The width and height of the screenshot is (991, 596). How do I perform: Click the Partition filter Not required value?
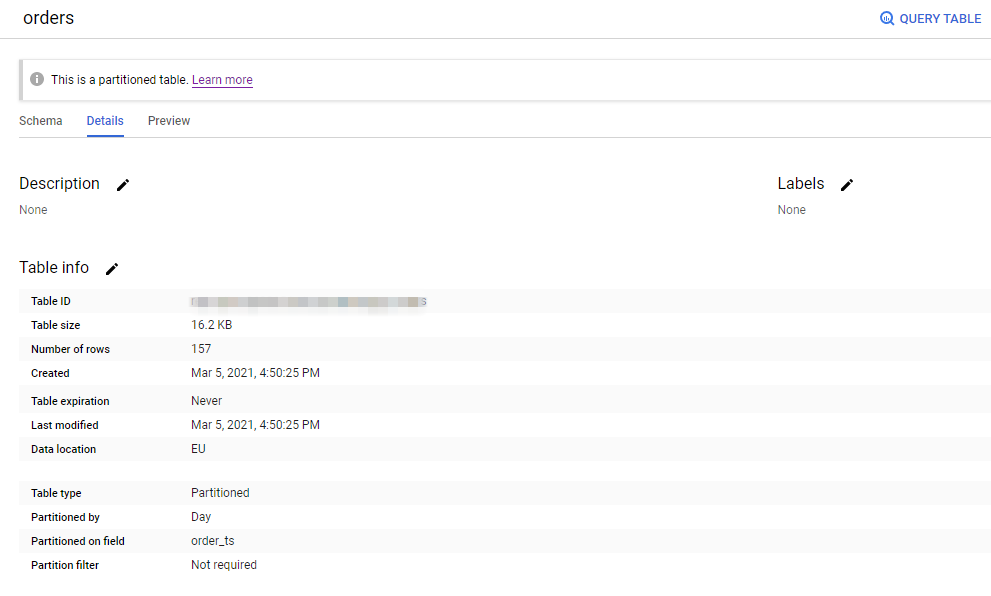click(224, 565)
